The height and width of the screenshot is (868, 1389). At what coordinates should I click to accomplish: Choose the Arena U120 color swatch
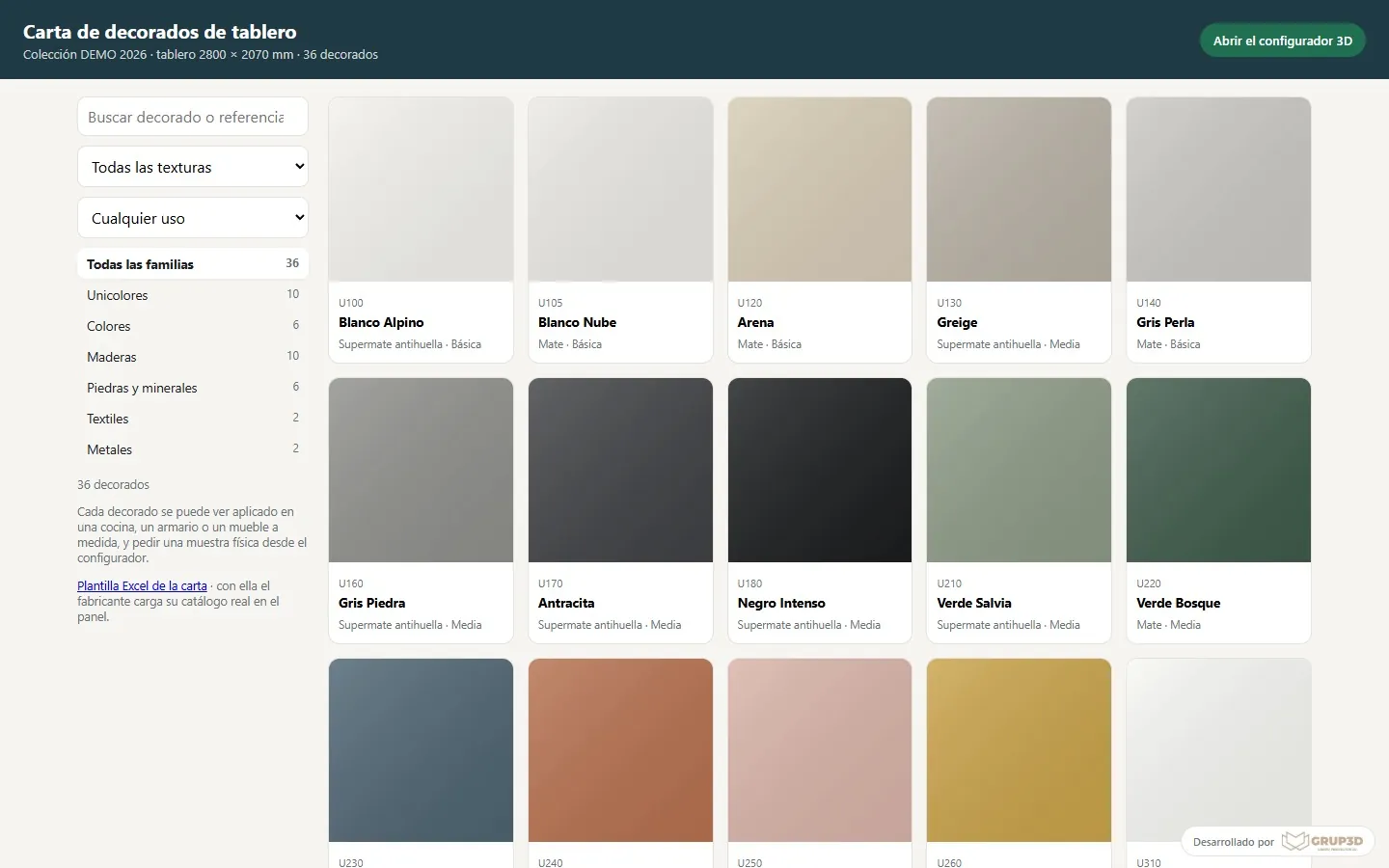(x=820, y=189)
